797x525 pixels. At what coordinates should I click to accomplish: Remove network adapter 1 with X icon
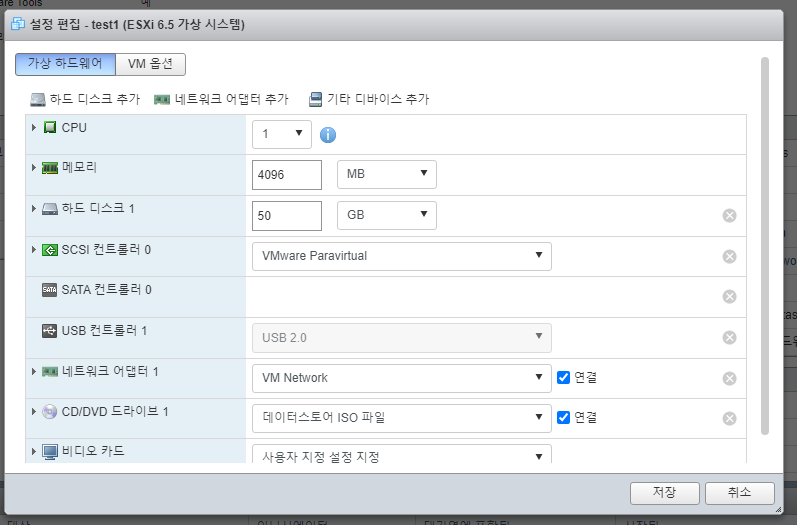click(729, 378)
